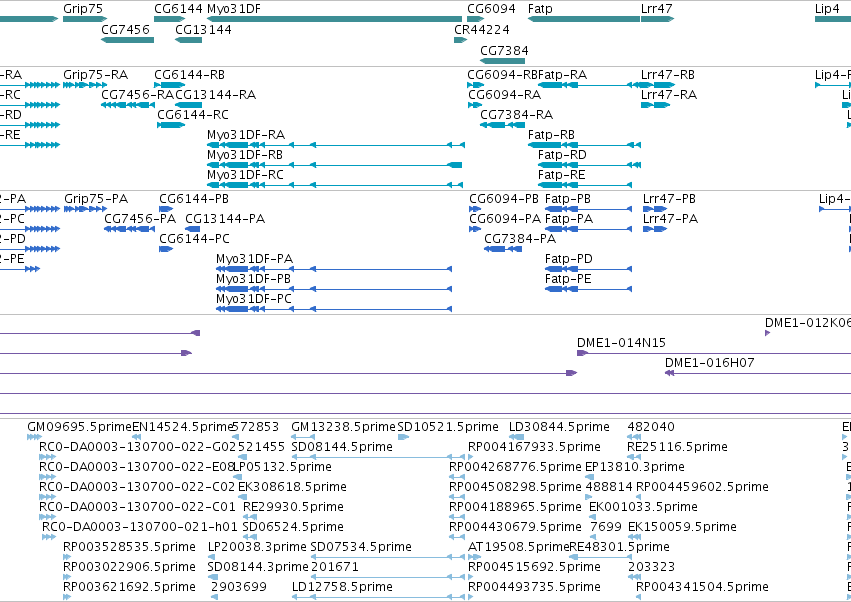Viewport: 851px width, 602px height.
Task: Click the Lrr47 gene label
Action: coord(656,9)
